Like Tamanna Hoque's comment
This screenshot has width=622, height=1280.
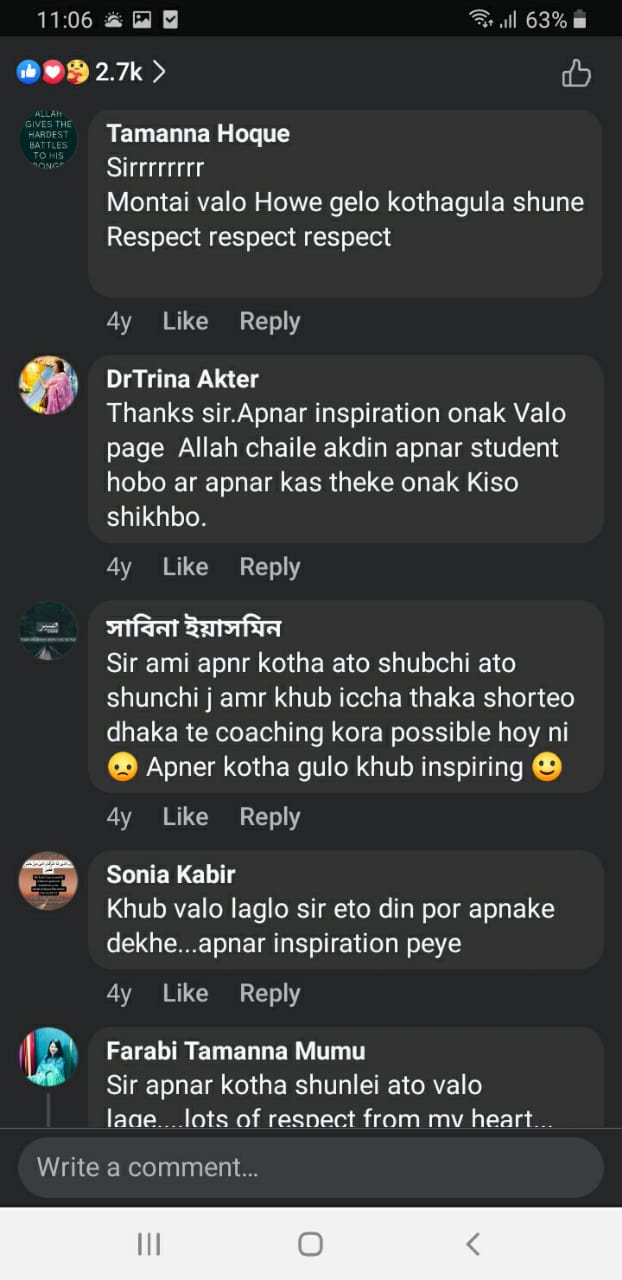pos(185,321)
